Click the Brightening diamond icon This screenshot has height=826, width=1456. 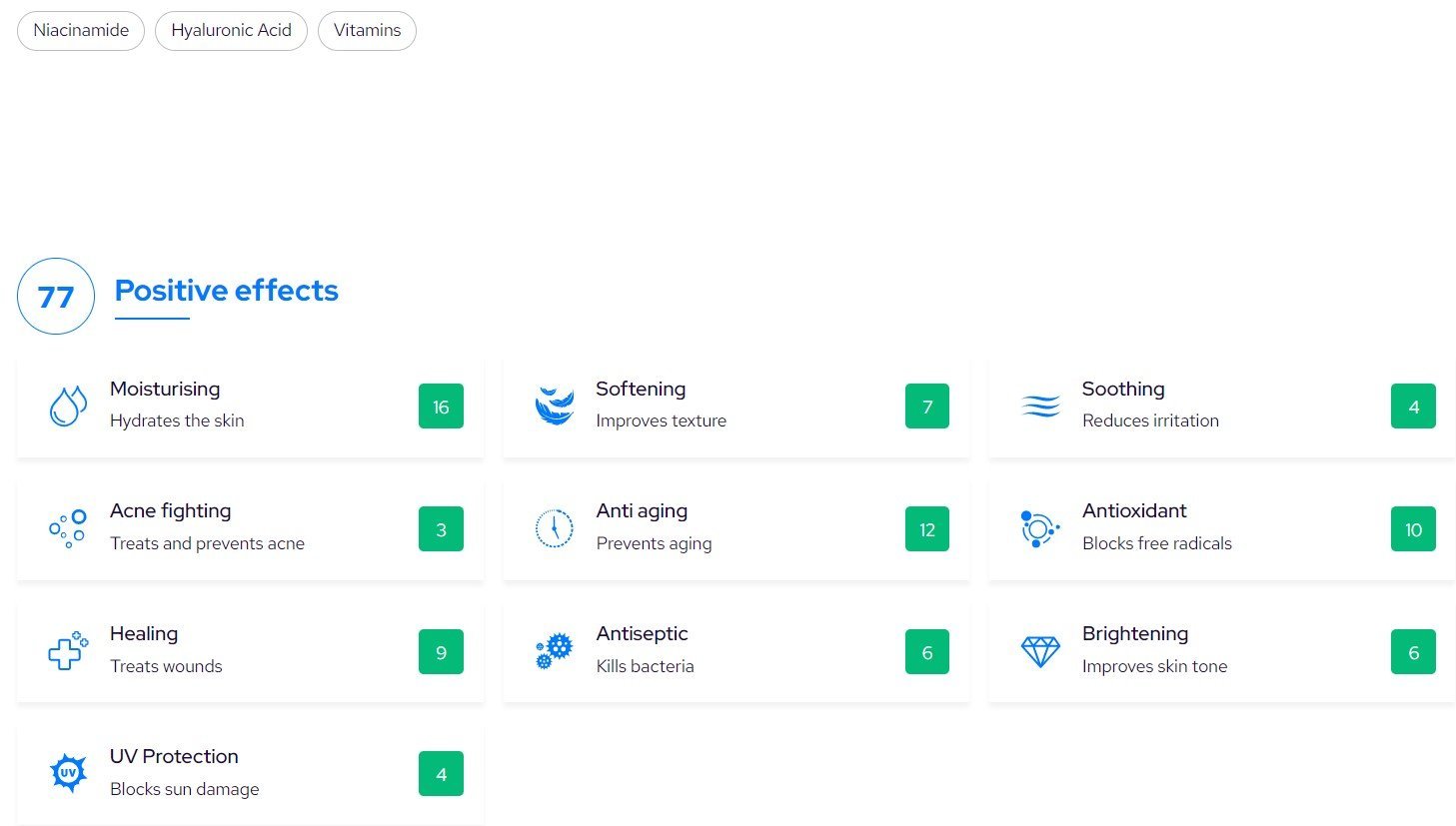(1040, 652)
